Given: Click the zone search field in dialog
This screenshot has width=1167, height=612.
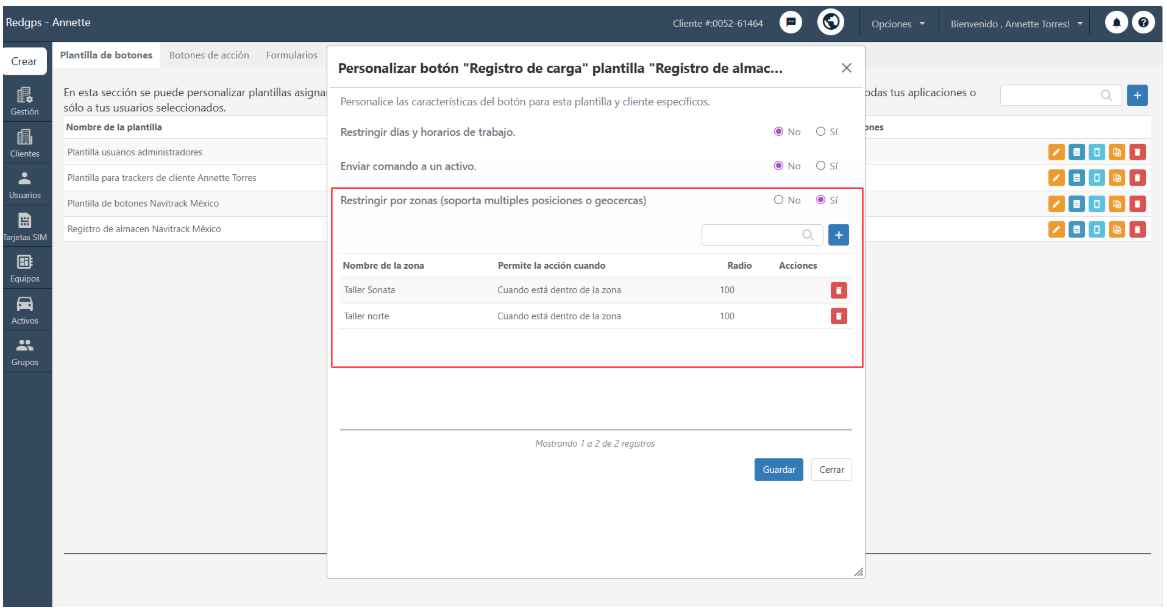Looking at the screenshot, I should point(762,235).
